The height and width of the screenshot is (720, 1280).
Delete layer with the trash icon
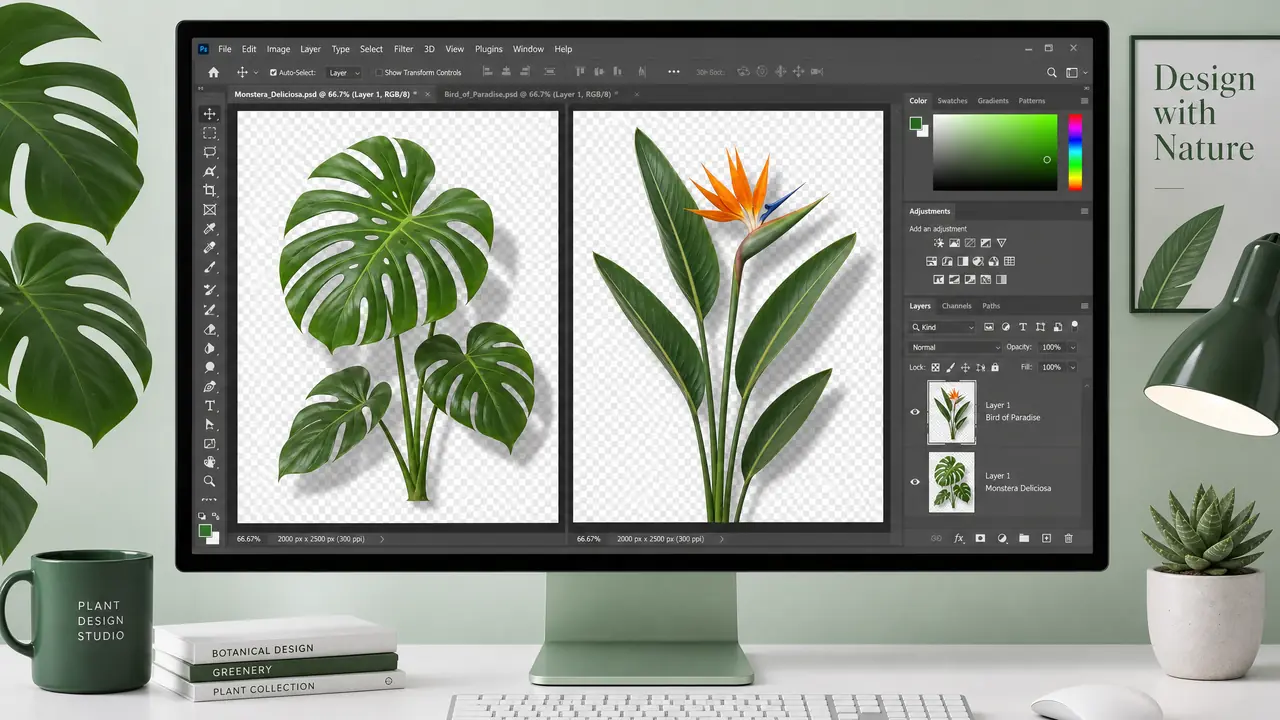click(1068, 538)
